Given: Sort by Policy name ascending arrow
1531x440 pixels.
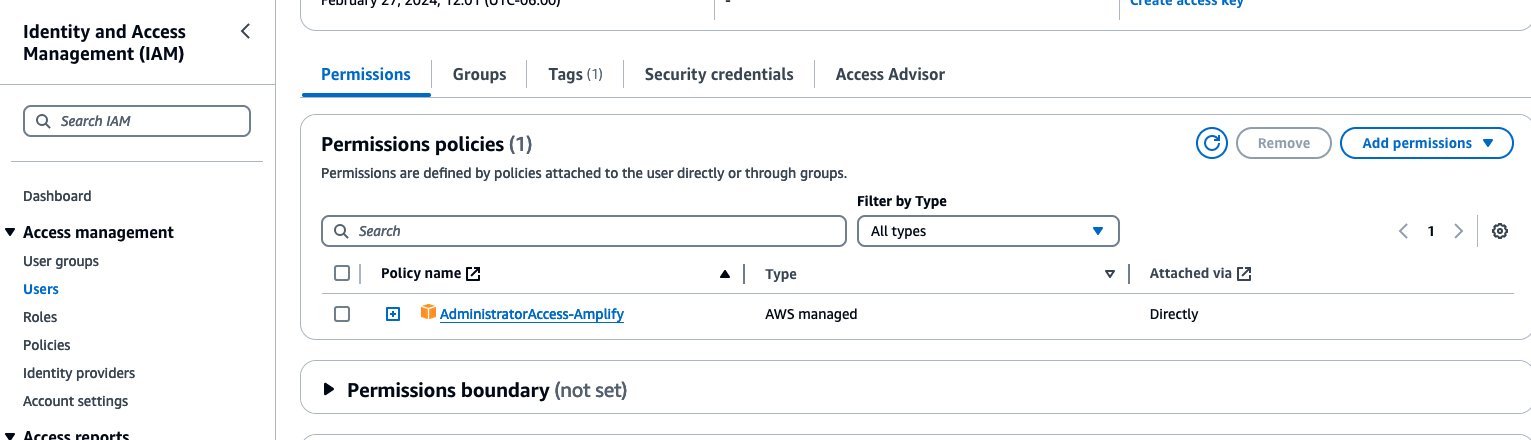Looking at the screenshot, I should (x=725, y=274).
